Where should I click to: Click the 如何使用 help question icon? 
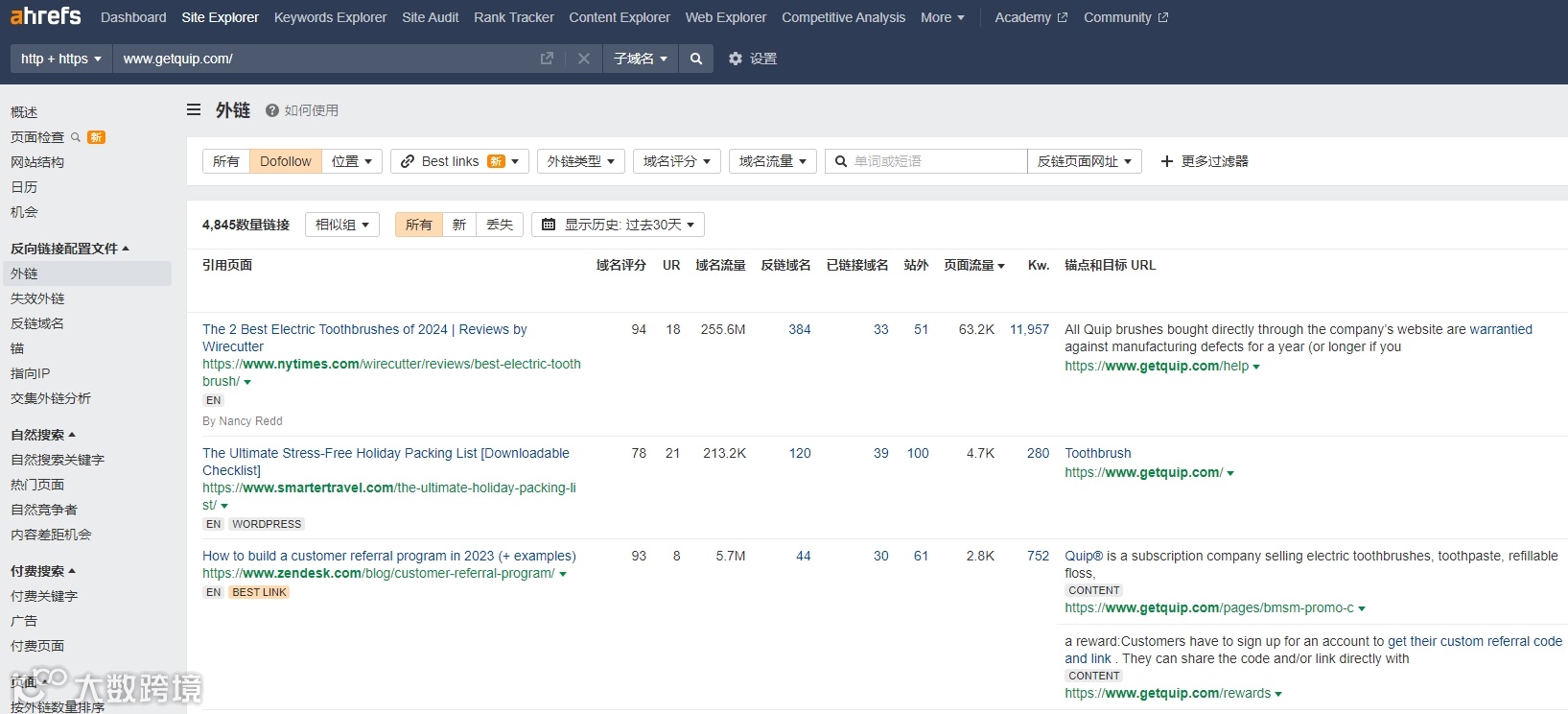pos(272,110)
